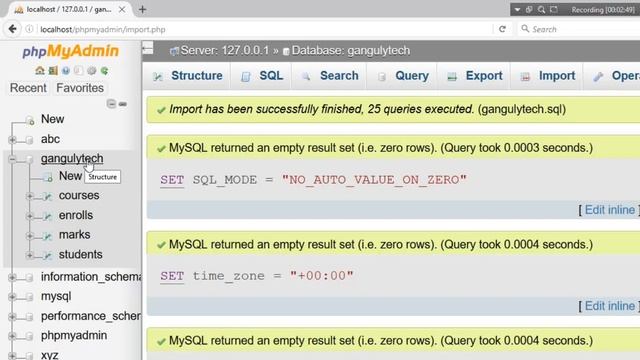
Task: Click Edit inline for SQL_MODE query
Action: (x=610, y=210)
